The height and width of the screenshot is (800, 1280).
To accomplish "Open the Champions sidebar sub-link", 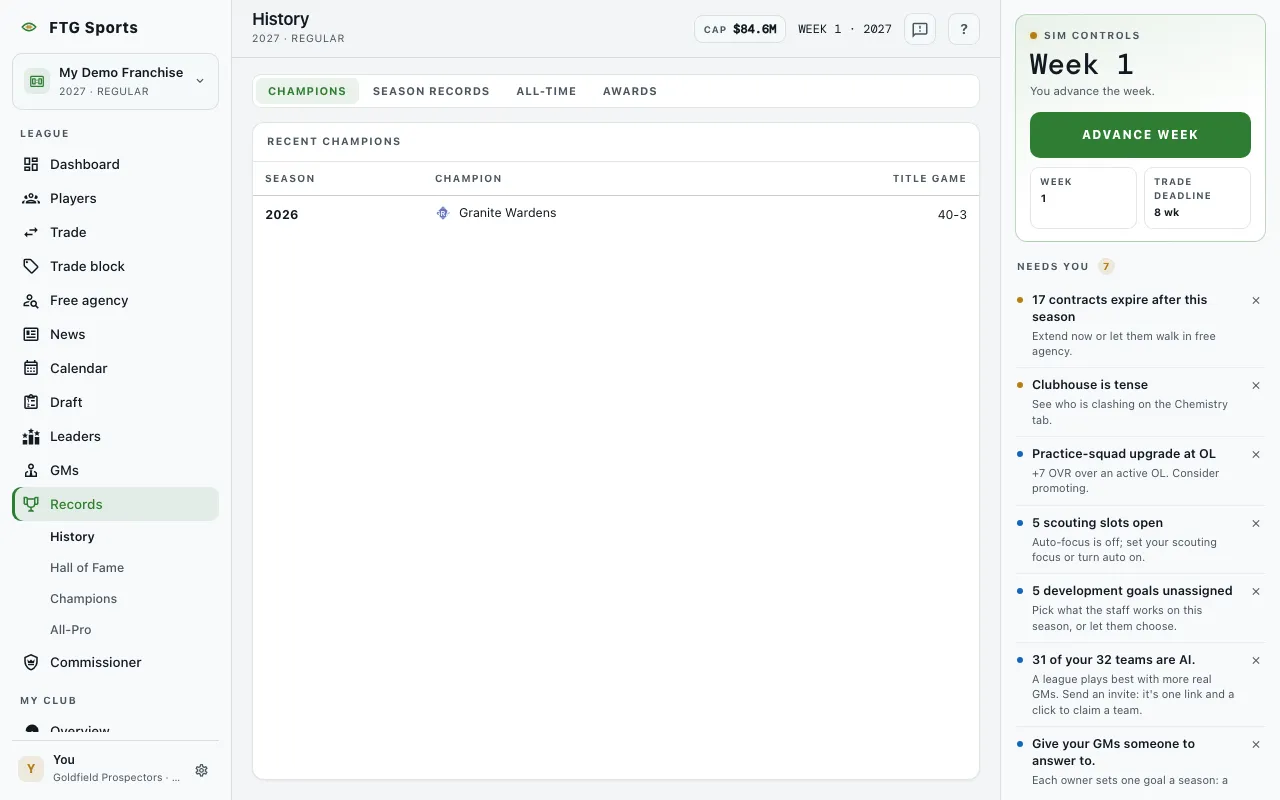I will coord(83,599).
